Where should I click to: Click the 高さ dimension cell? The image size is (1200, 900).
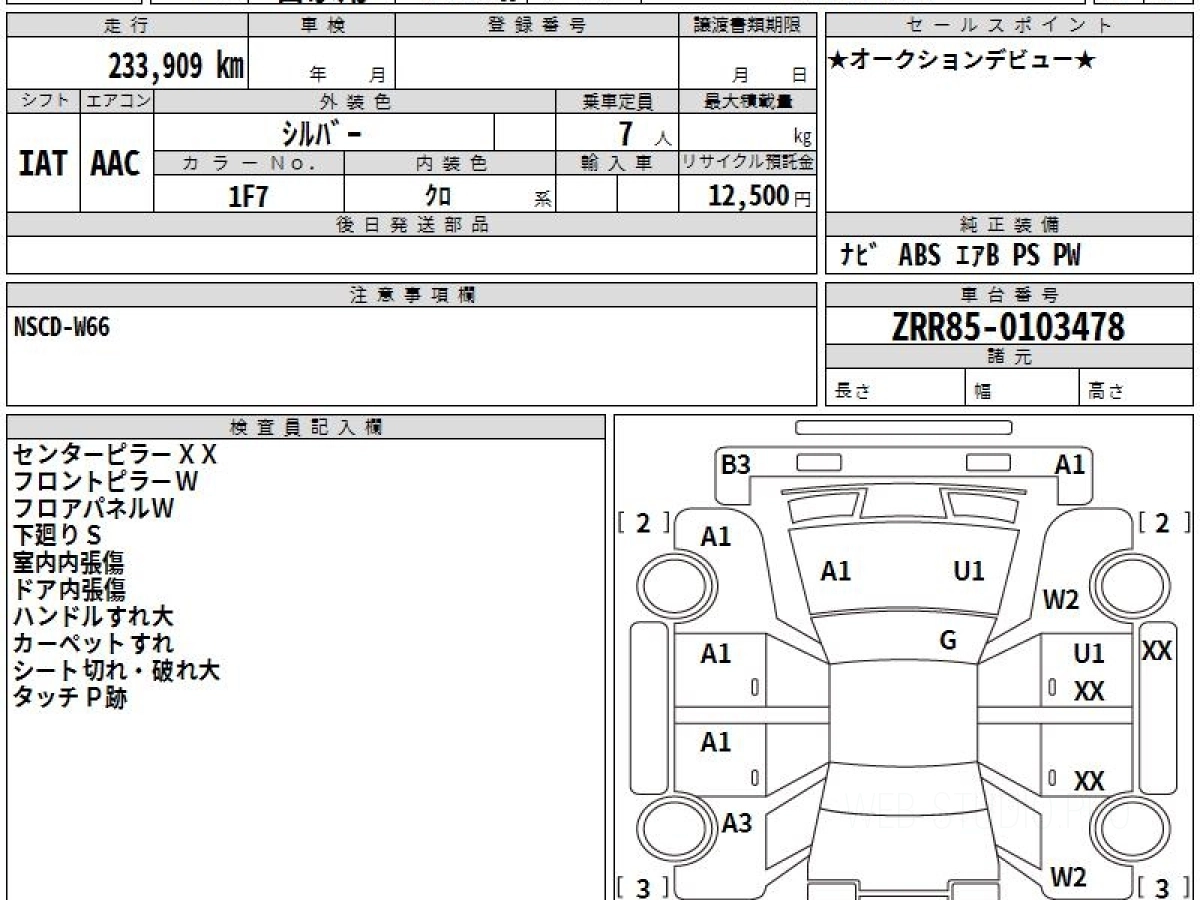pos(1136,388)
